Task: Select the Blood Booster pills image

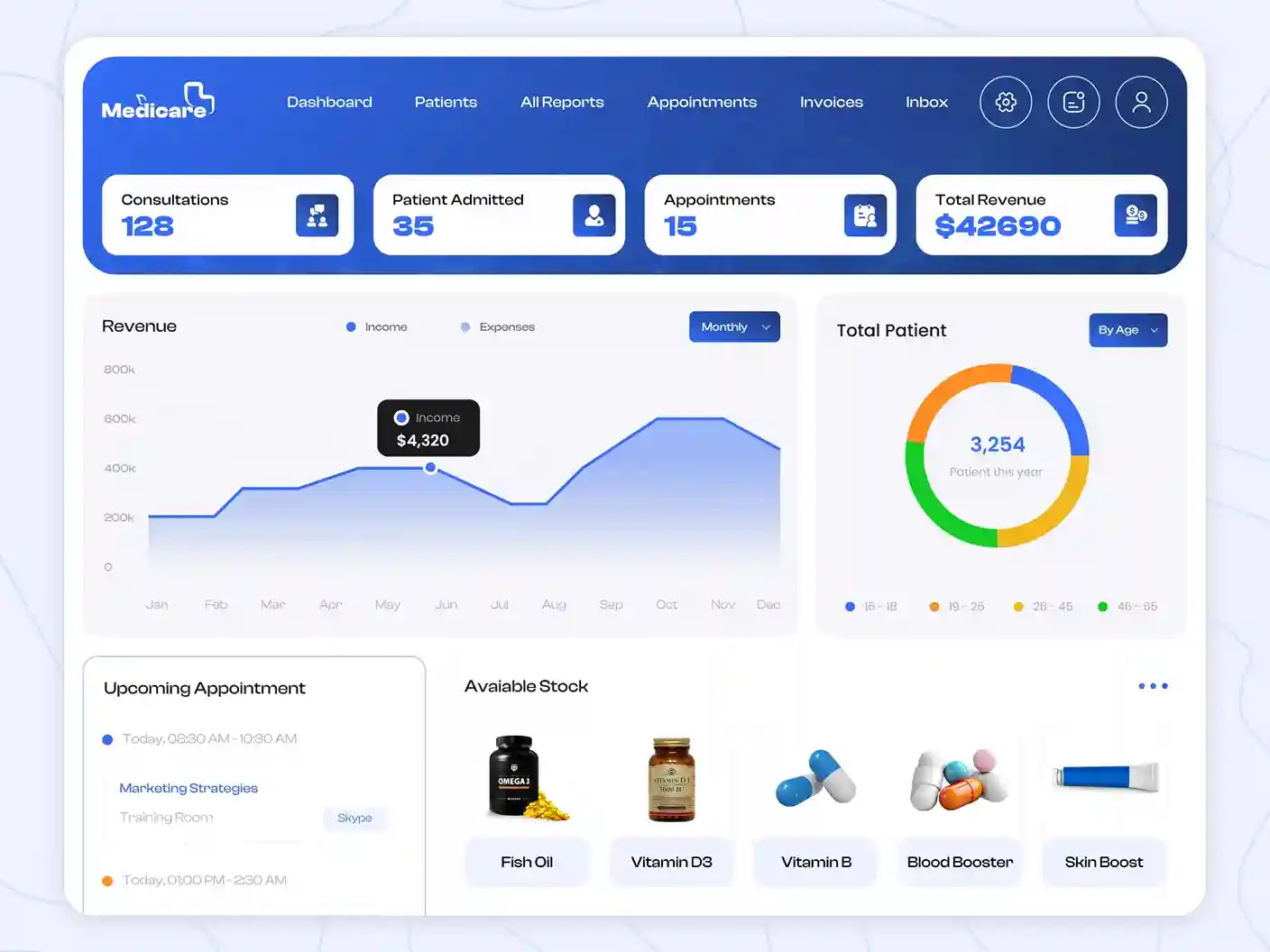Action: [x=959, y=779]
